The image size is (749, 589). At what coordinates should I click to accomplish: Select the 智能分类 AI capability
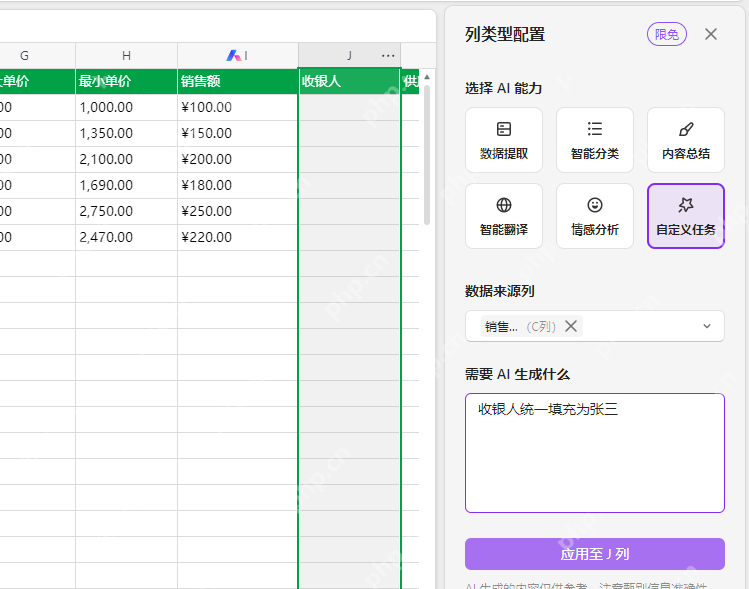pos(595,140)
